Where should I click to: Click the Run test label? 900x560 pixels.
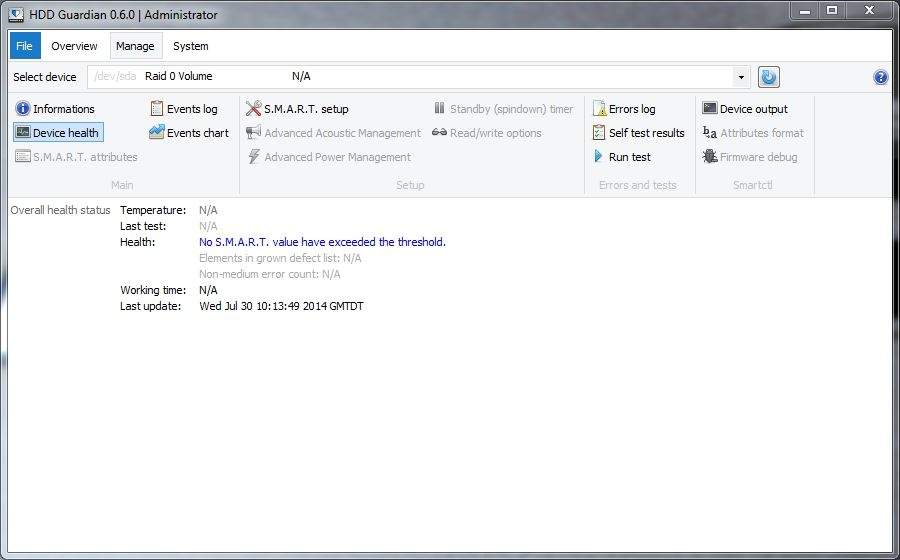click(x=630, y=157)
